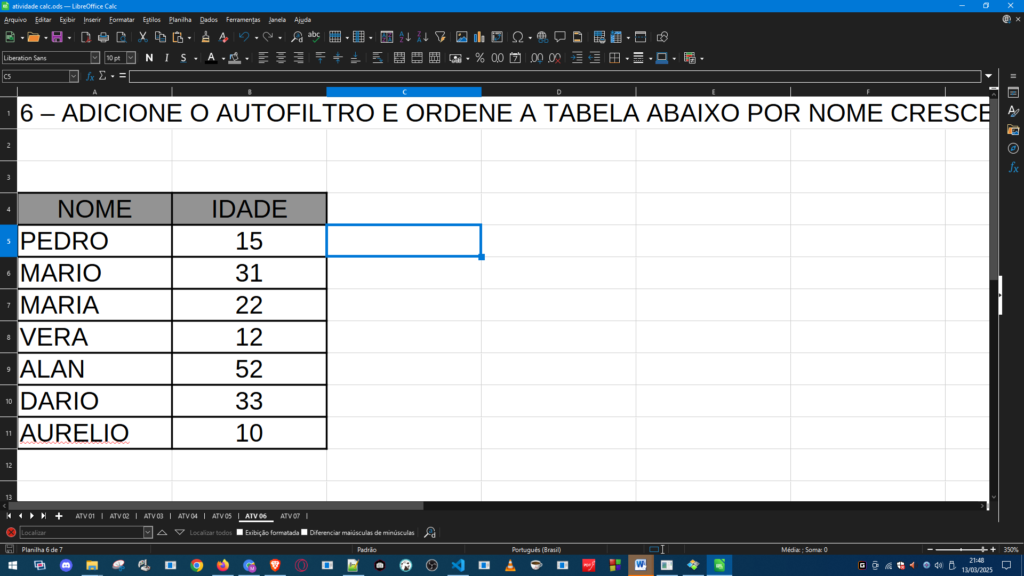
Task: Click the NOME header cell
Action: pyautogui.click(x=95, y=208)
